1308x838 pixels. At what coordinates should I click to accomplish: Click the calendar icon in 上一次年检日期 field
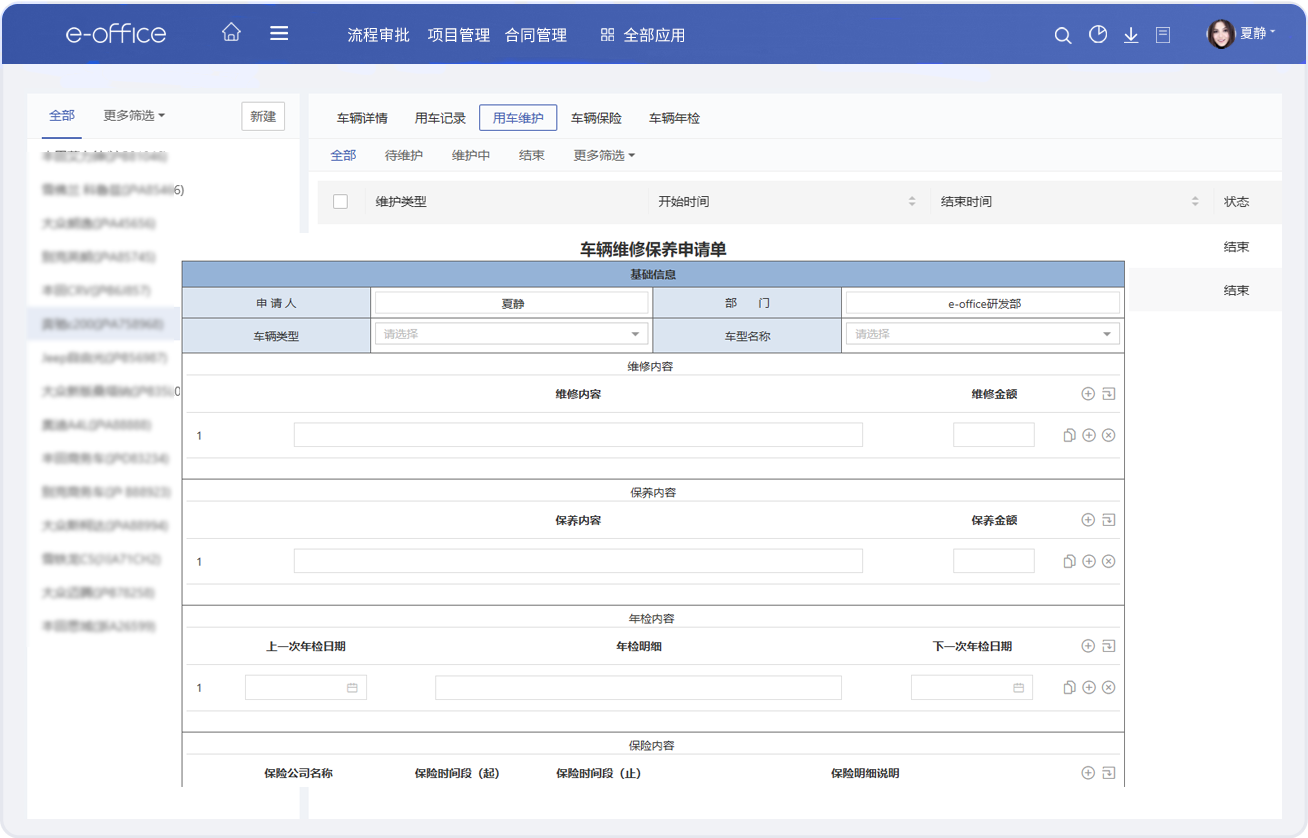coord(352,688)
